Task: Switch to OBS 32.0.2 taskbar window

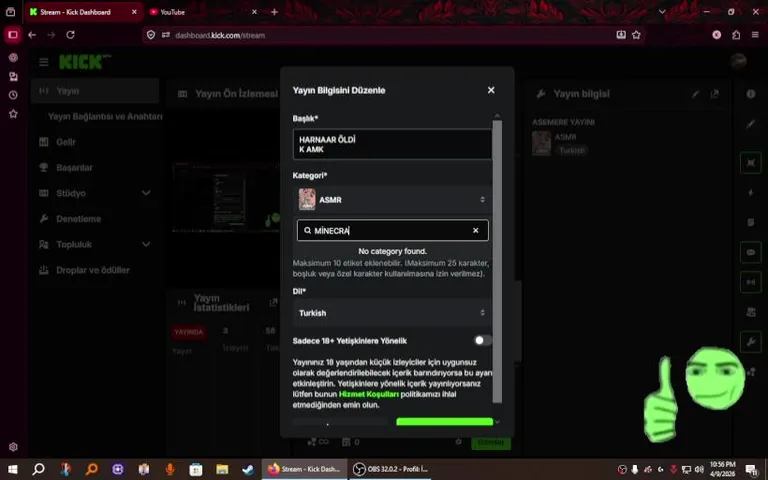Action: 390,469
